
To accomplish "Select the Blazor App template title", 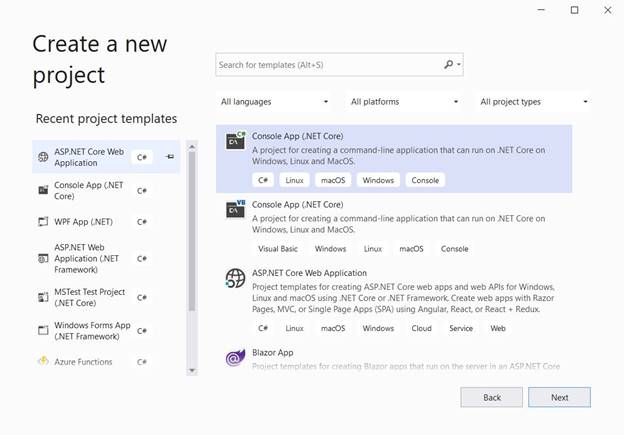I will [x=273, y=353].
